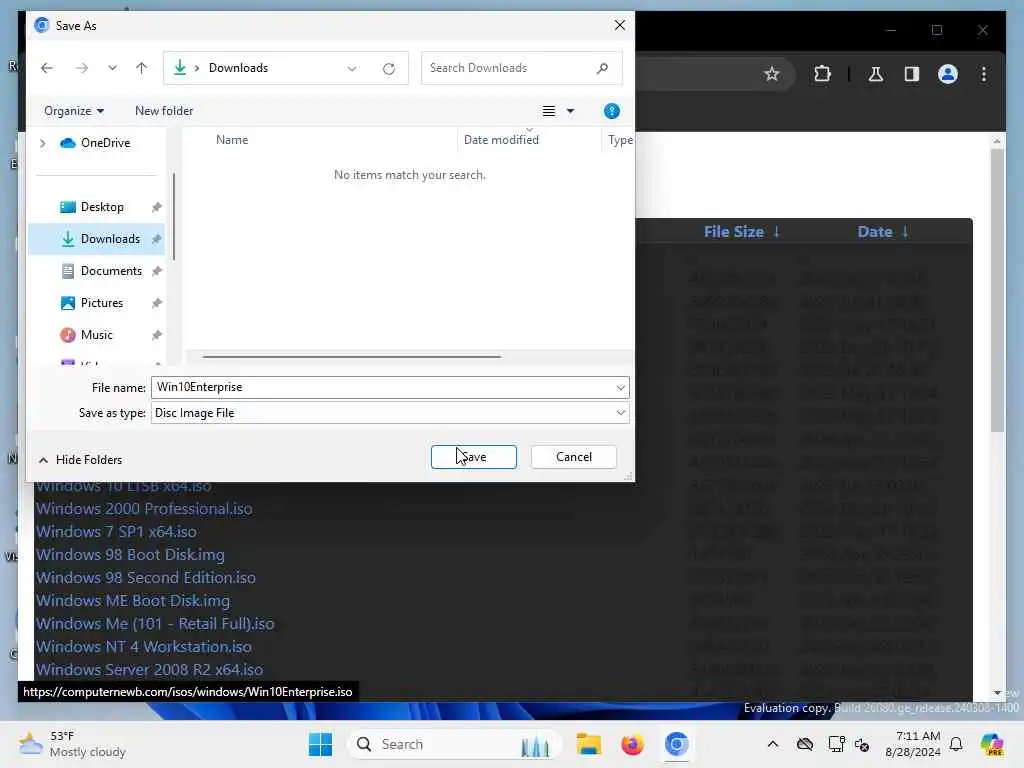Open the browser three-dot menu
This screenshot has height=768, width=1024.
tap(984, 74)
